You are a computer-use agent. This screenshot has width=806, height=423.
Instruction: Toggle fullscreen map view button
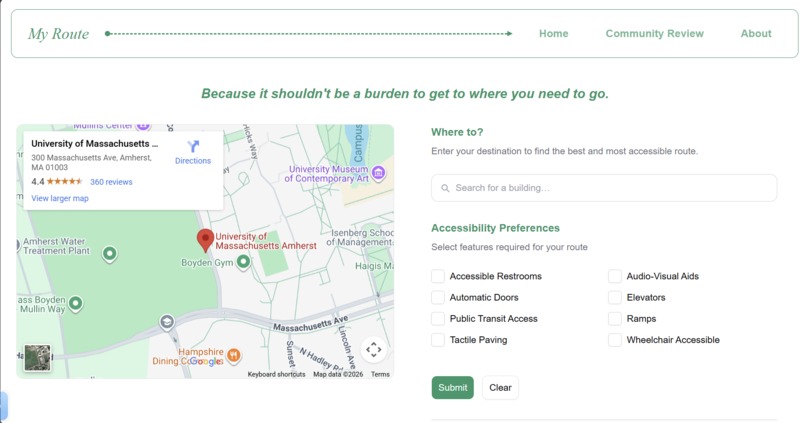tap(374, 350)
